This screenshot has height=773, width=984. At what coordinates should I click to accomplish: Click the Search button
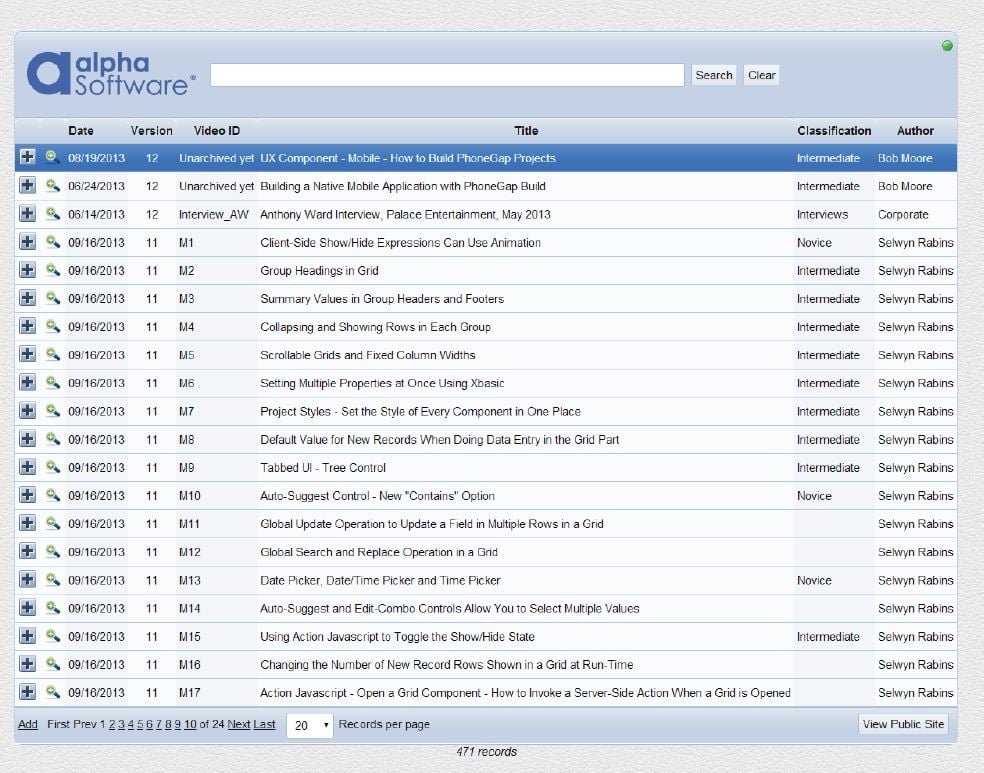(x=714, y=75)
